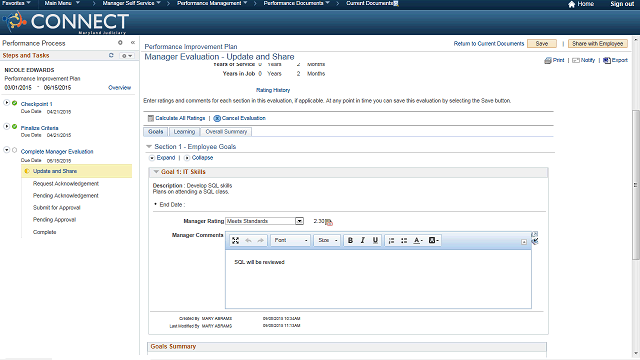Open Performance Management breadcrumb menu
Screen dimensions: 640x360
coord(212,3)
